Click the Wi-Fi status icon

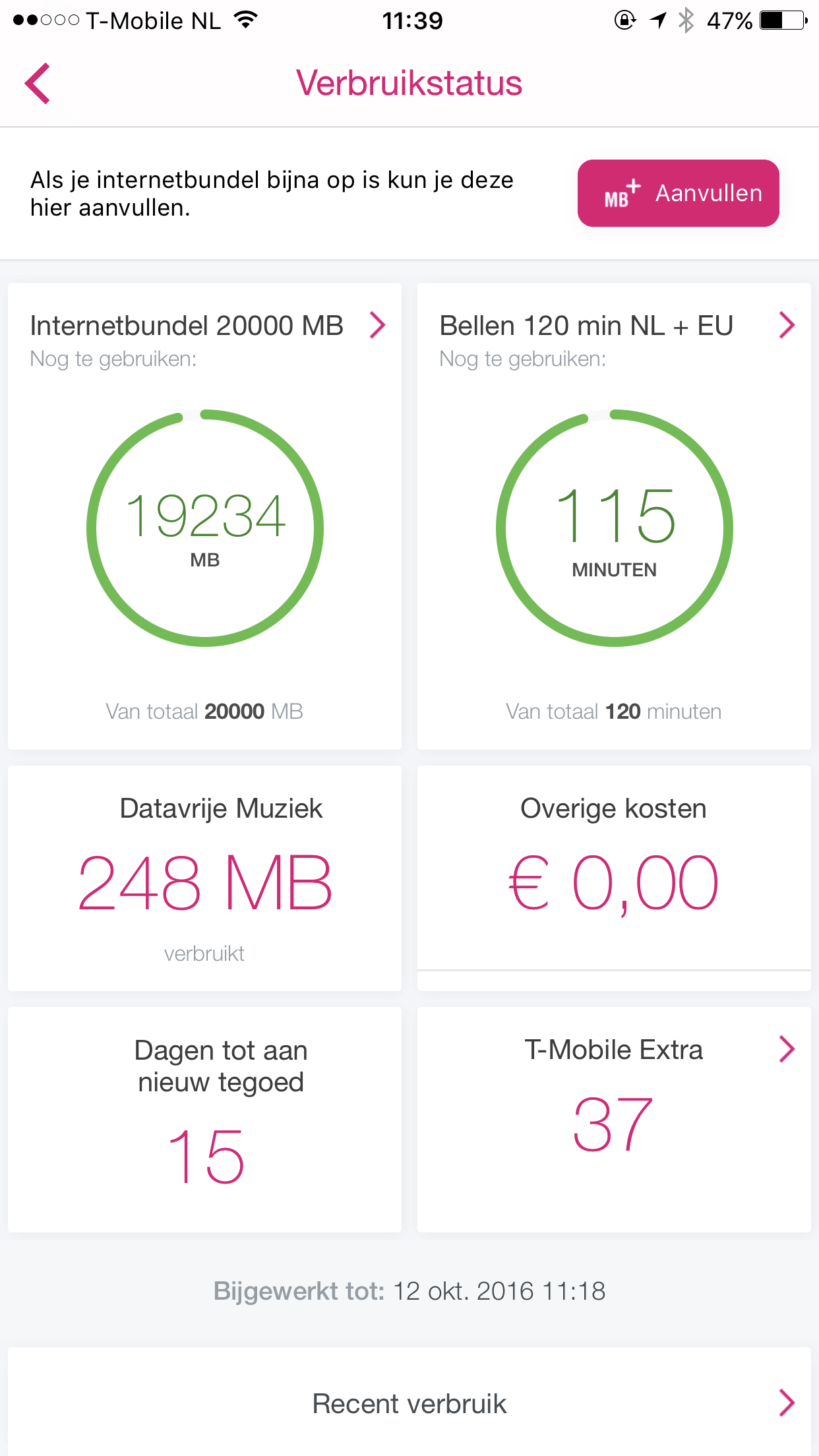click(x=245, y=20)
